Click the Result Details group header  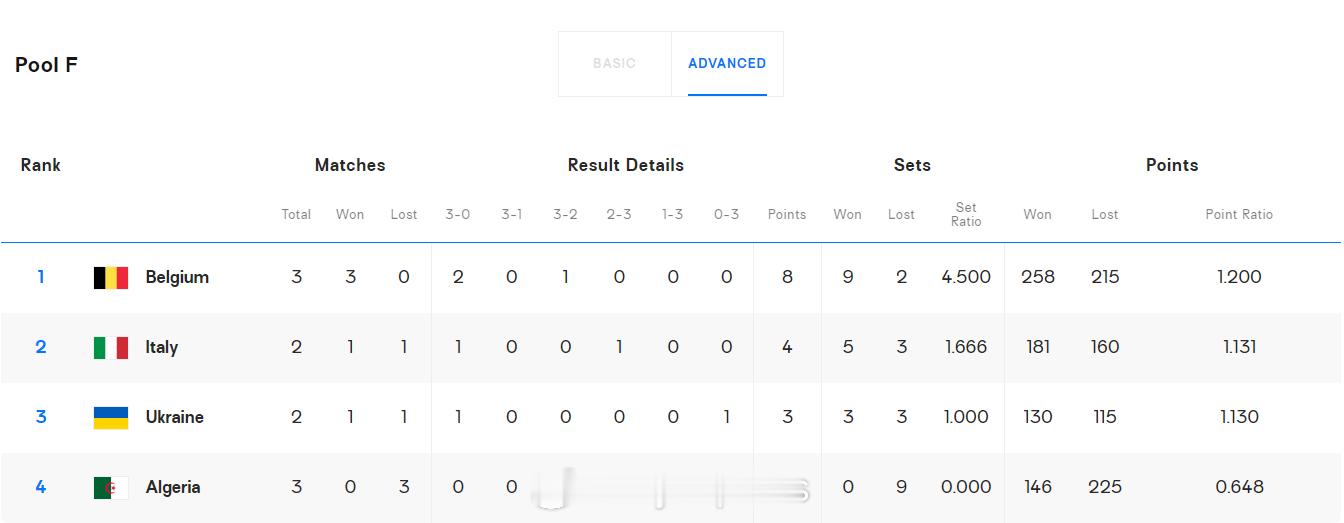pos(626,165)
